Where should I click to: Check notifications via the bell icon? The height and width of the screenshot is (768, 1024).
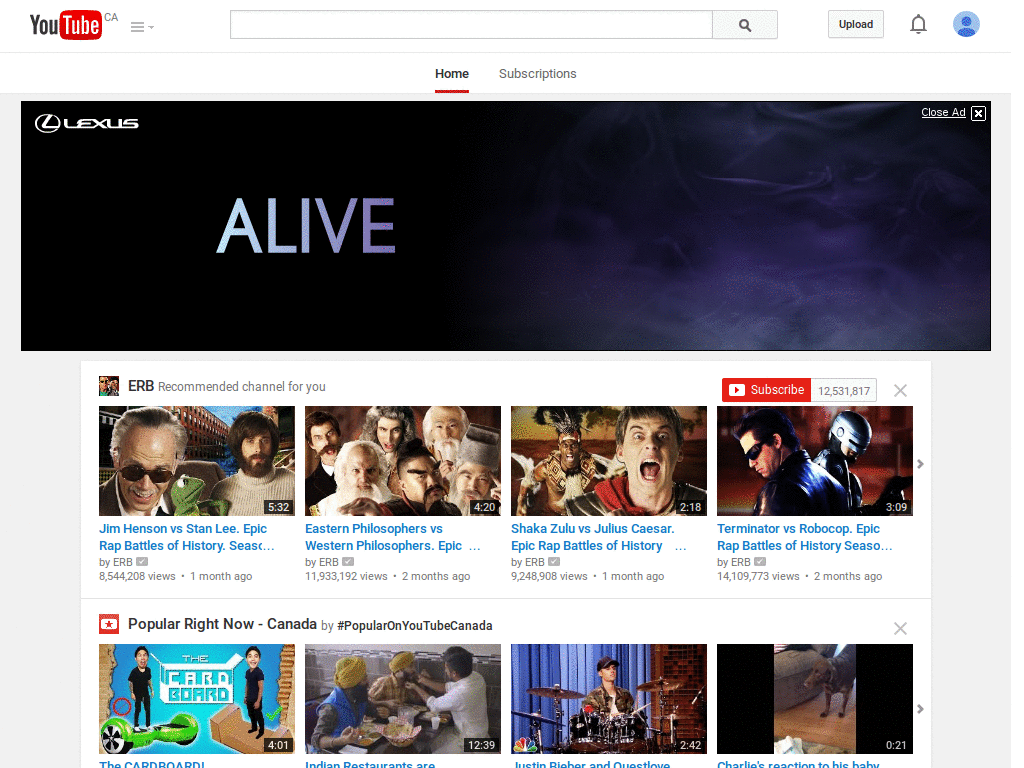(x=918, y=24)
